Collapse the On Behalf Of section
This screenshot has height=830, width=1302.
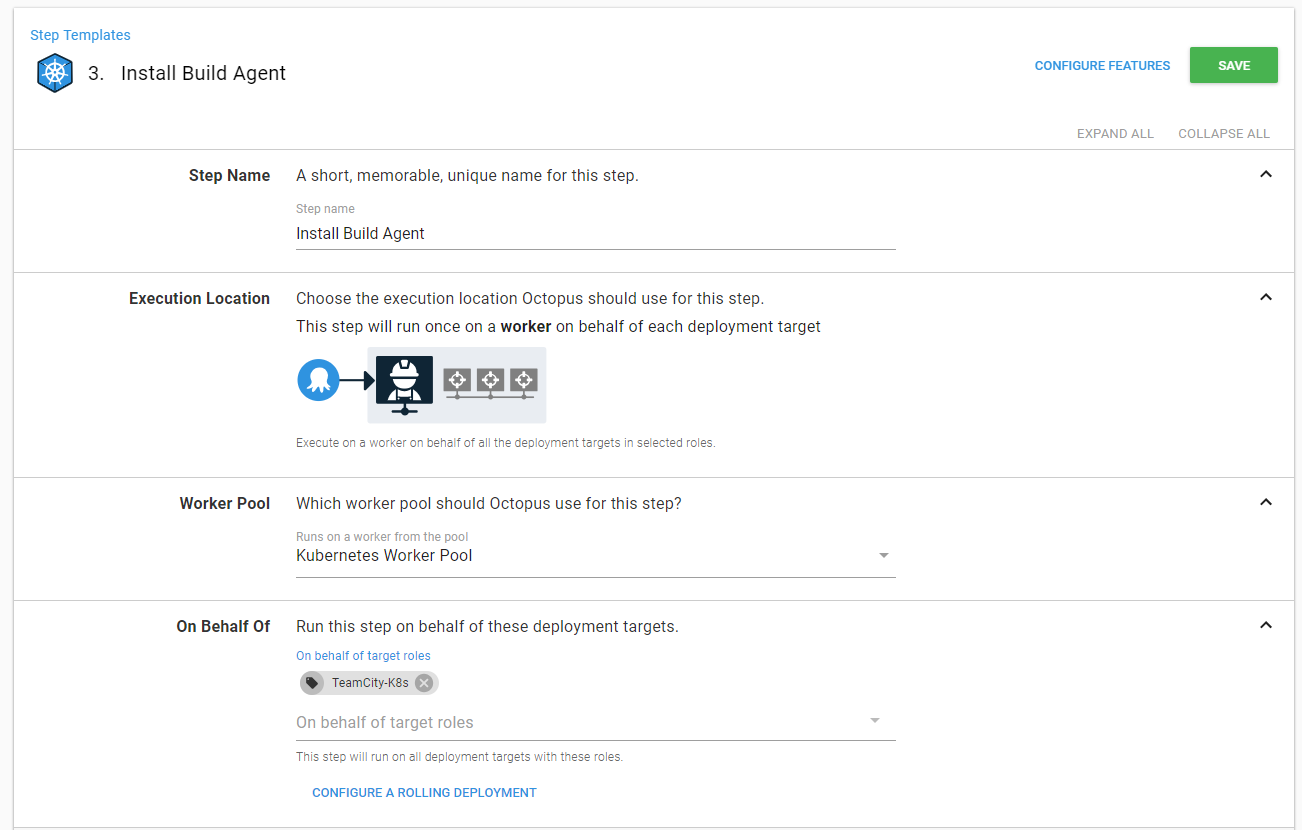coord(1265,625)
